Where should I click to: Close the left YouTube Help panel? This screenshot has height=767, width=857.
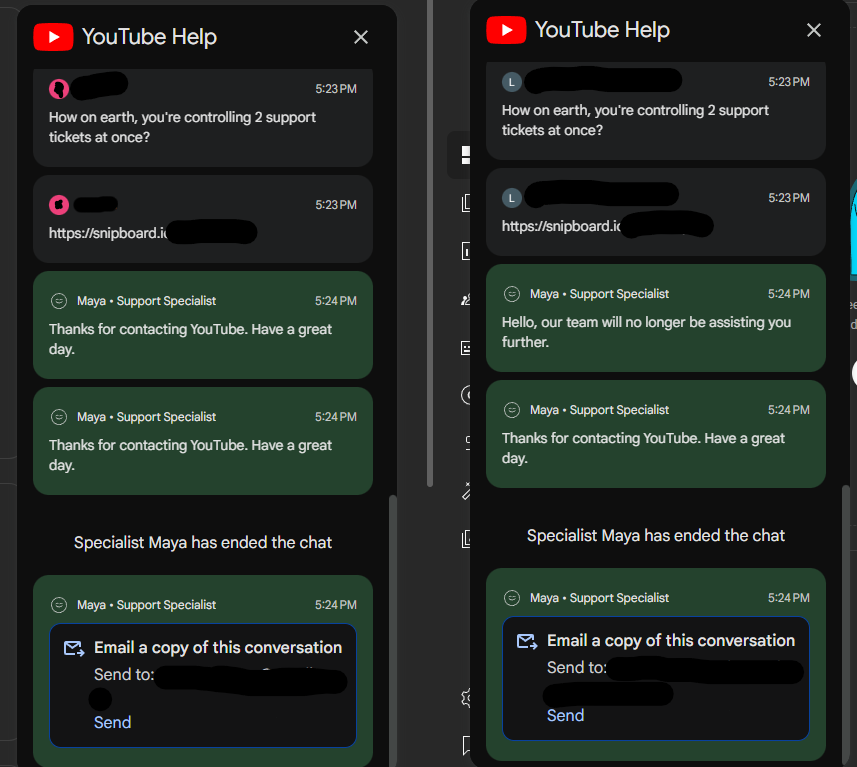coord(361,37)
